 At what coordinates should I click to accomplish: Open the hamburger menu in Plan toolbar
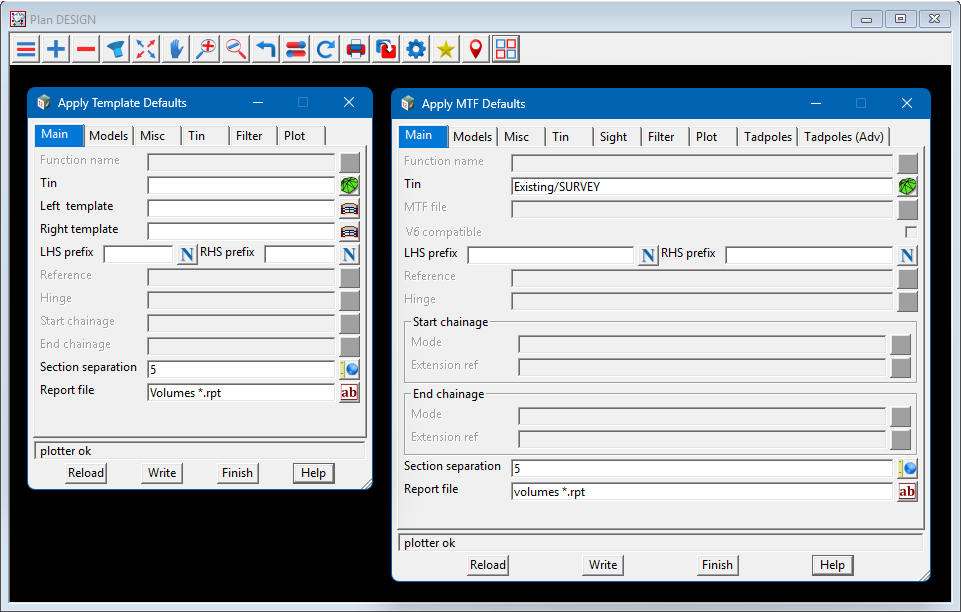click(x=26, y=49)
